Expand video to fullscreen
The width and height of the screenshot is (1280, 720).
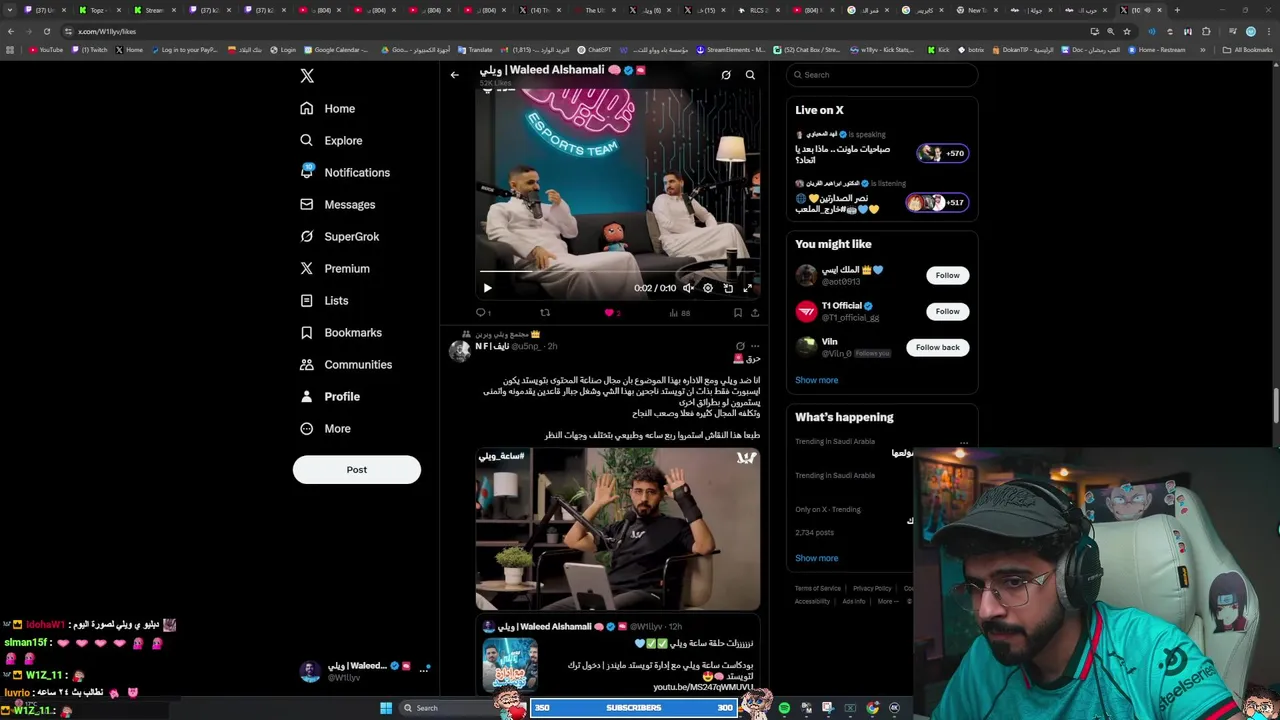(x=747, y=288)
